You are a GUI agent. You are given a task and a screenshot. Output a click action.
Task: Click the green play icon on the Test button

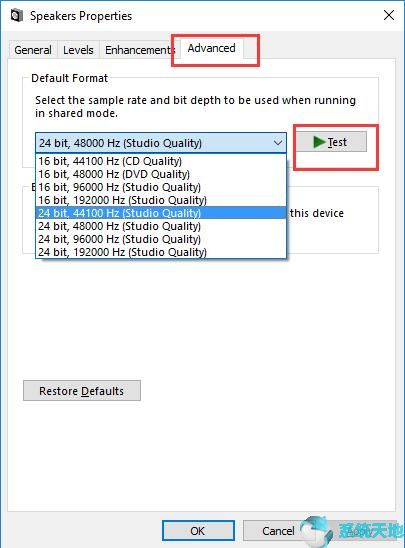point(319,142)
